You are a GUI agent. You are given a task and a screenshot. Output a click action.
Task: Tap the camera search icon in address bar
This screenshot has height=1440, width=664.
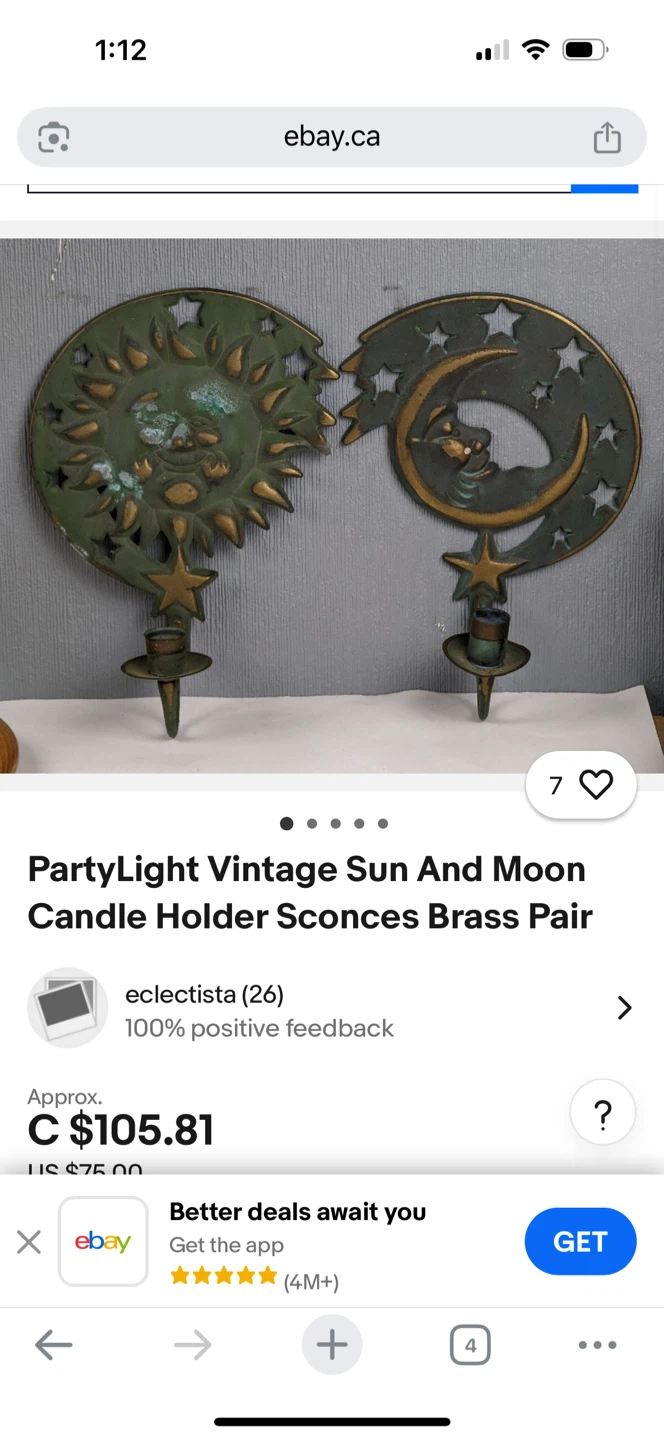click(x=53, y=137)
